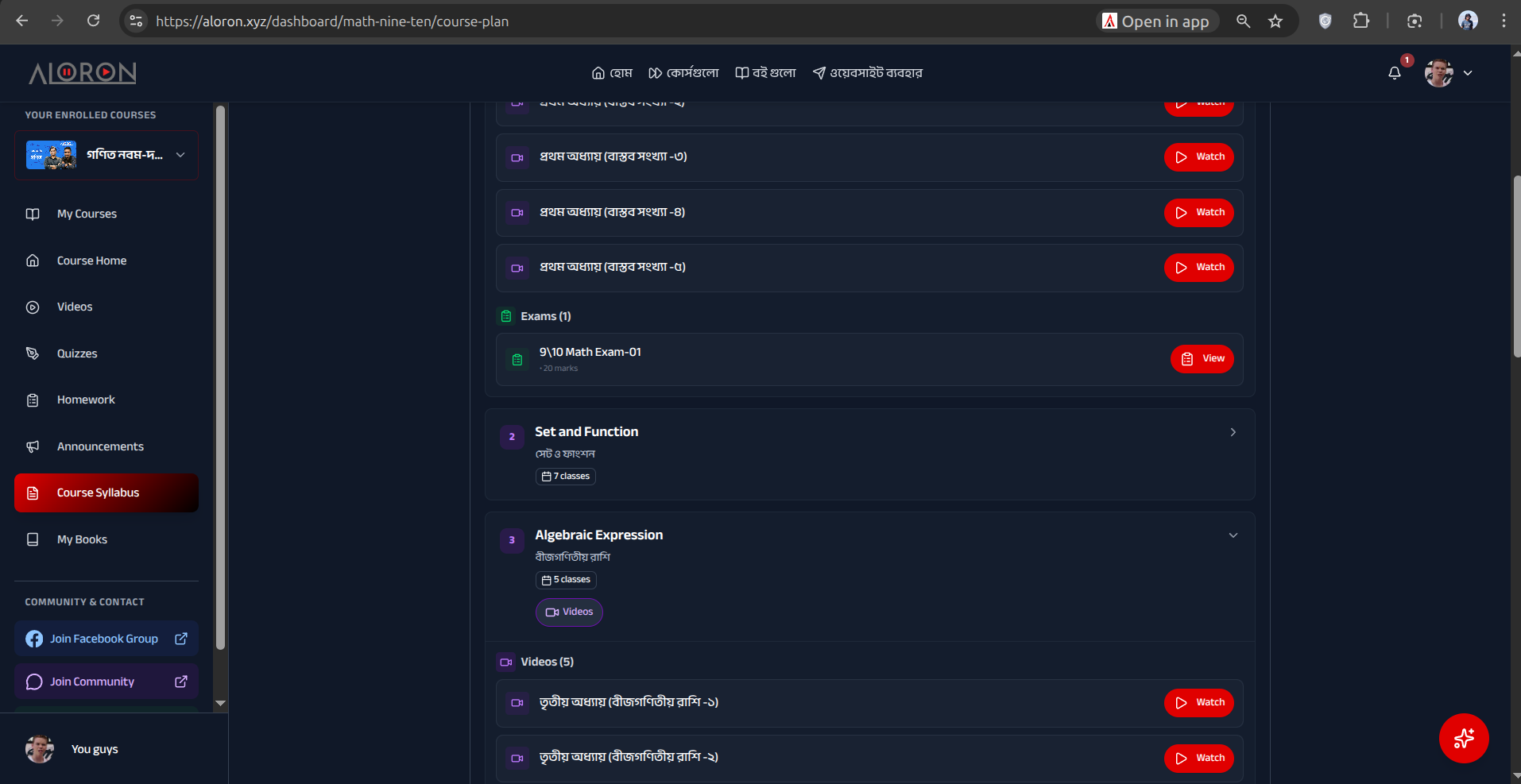Open Videos in the sidebar

click(x=106, y=307)
